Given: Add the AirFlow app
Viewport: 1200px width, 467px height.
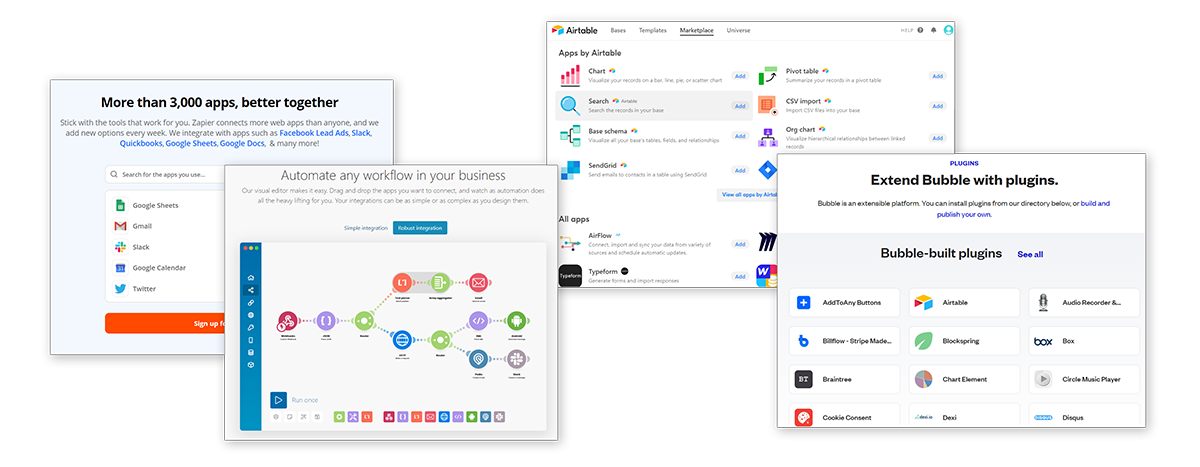Looking at the screenshot, I should pyautogui.click(x=740, y=244).
